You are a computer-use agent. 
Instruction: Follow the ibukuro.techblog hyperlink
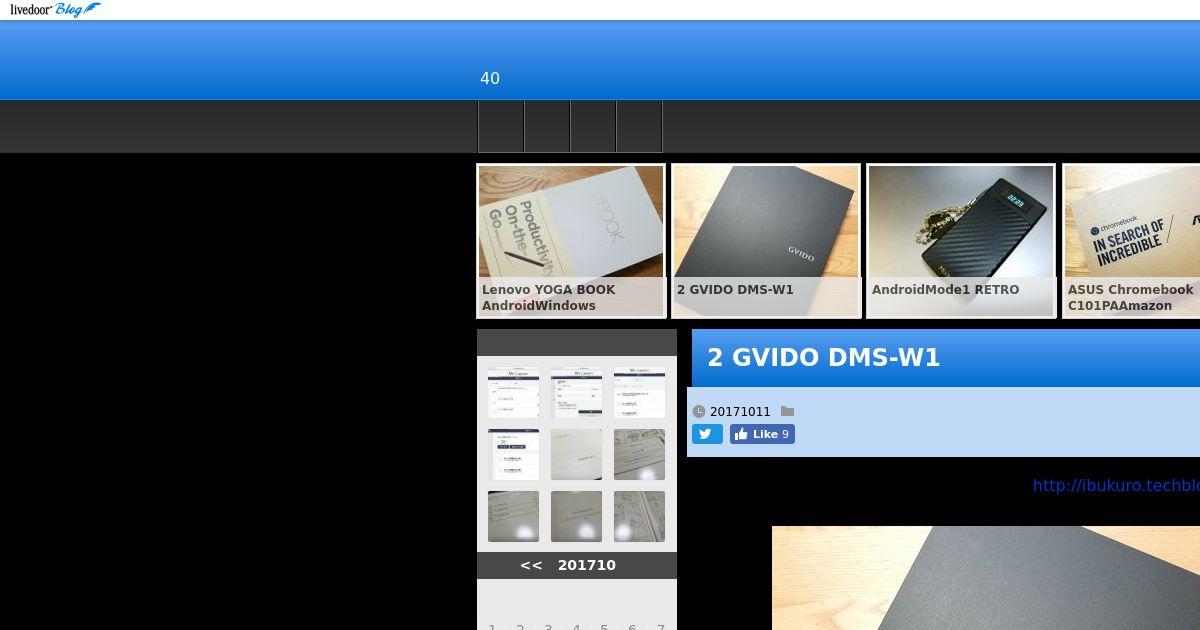1116,485
